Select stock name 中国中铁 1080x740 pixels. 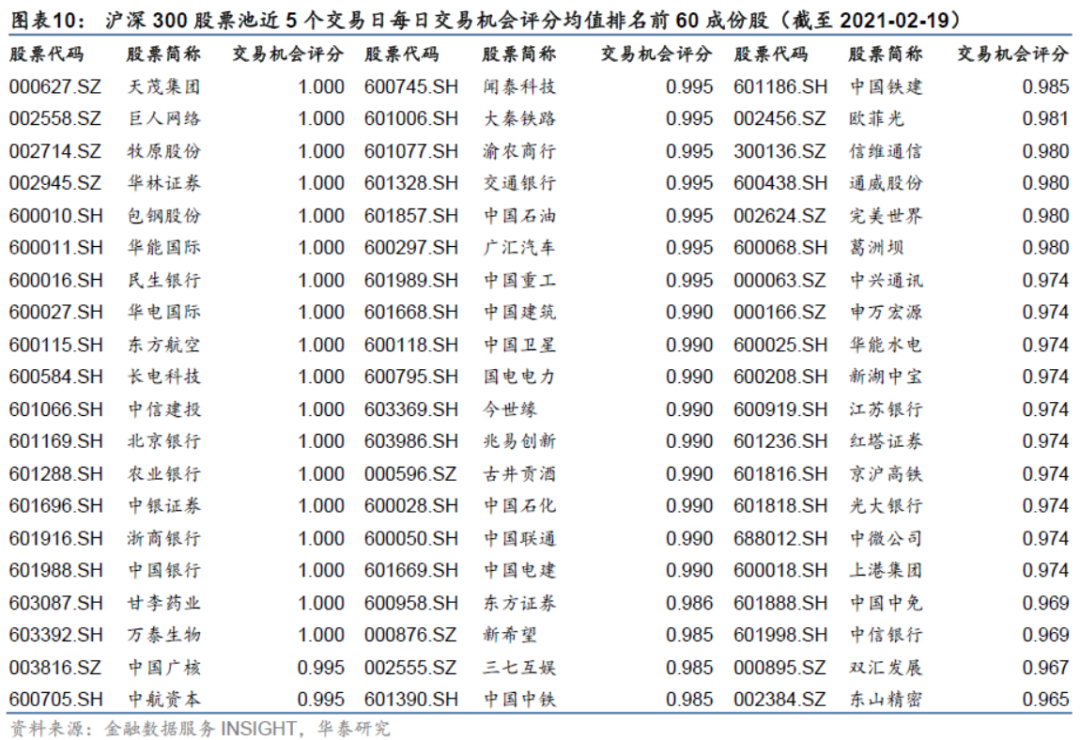point(519,699)
